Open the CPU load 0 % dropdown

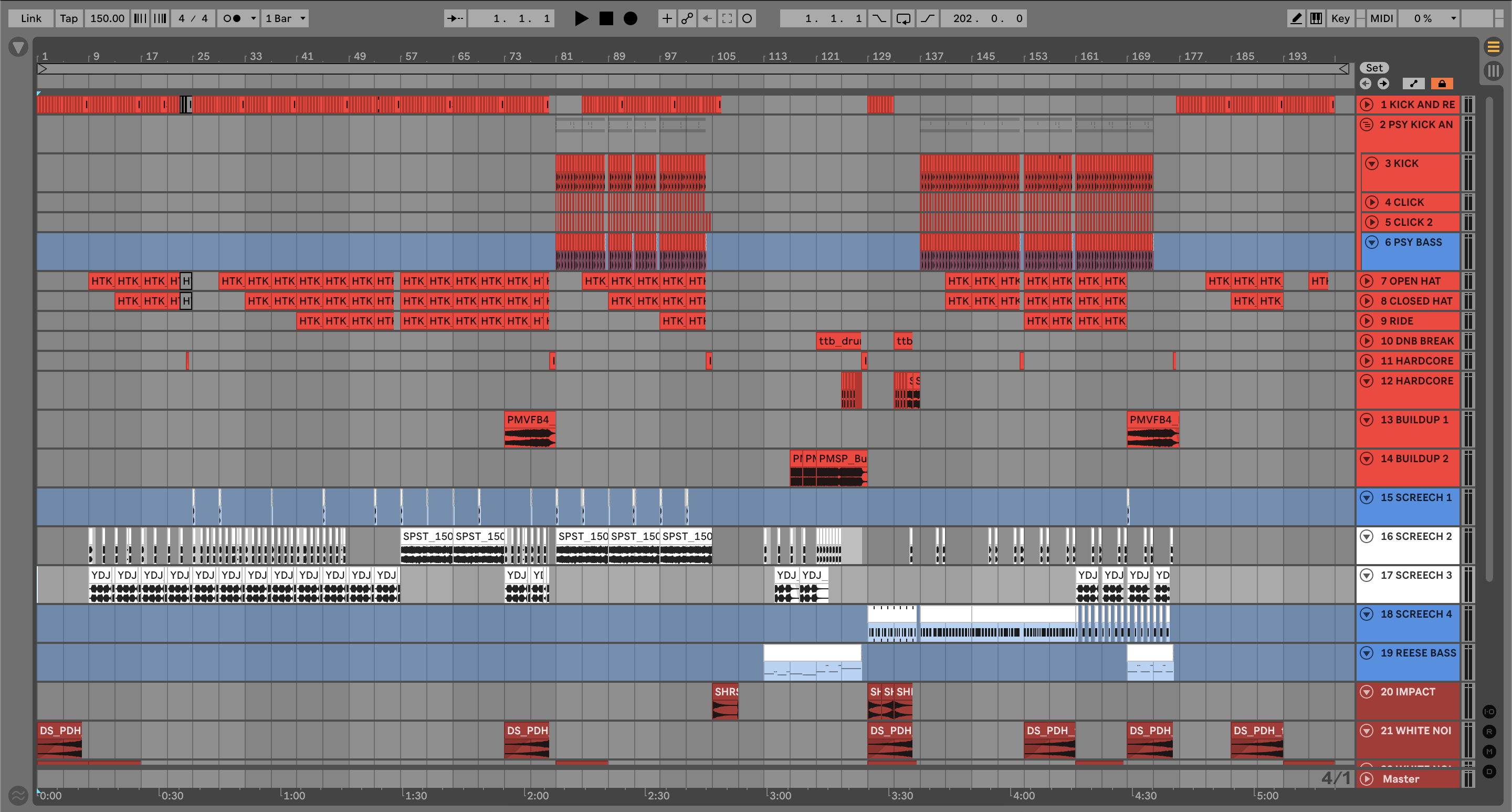1429,18
